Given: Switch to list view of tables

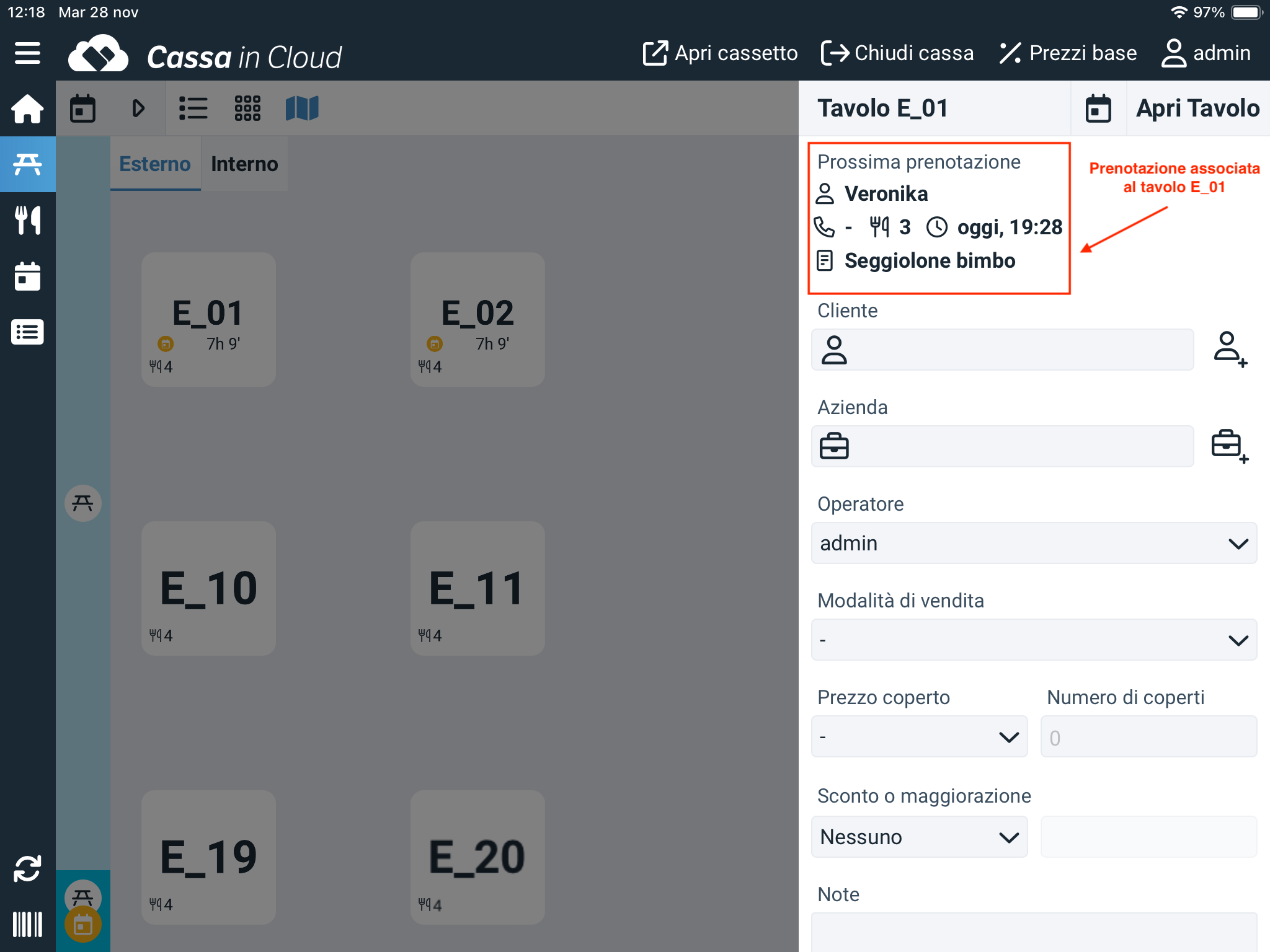Looking at the screenshot, I should tap(193, 108).
